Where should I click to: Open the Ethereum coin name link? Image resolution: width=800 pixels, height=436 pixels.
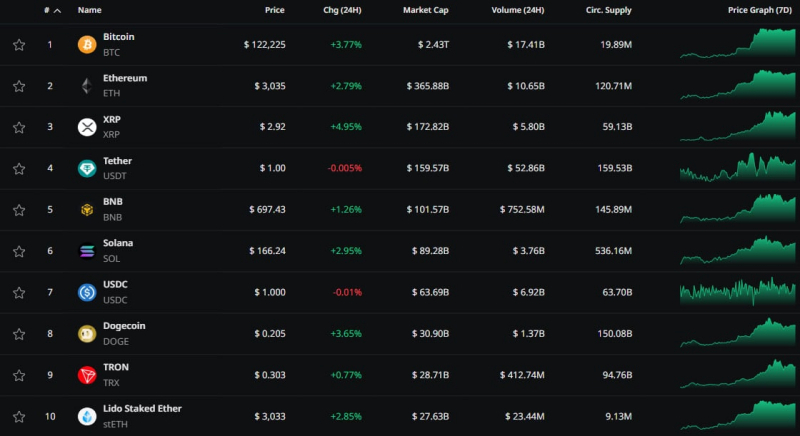[x=125, y=78]
